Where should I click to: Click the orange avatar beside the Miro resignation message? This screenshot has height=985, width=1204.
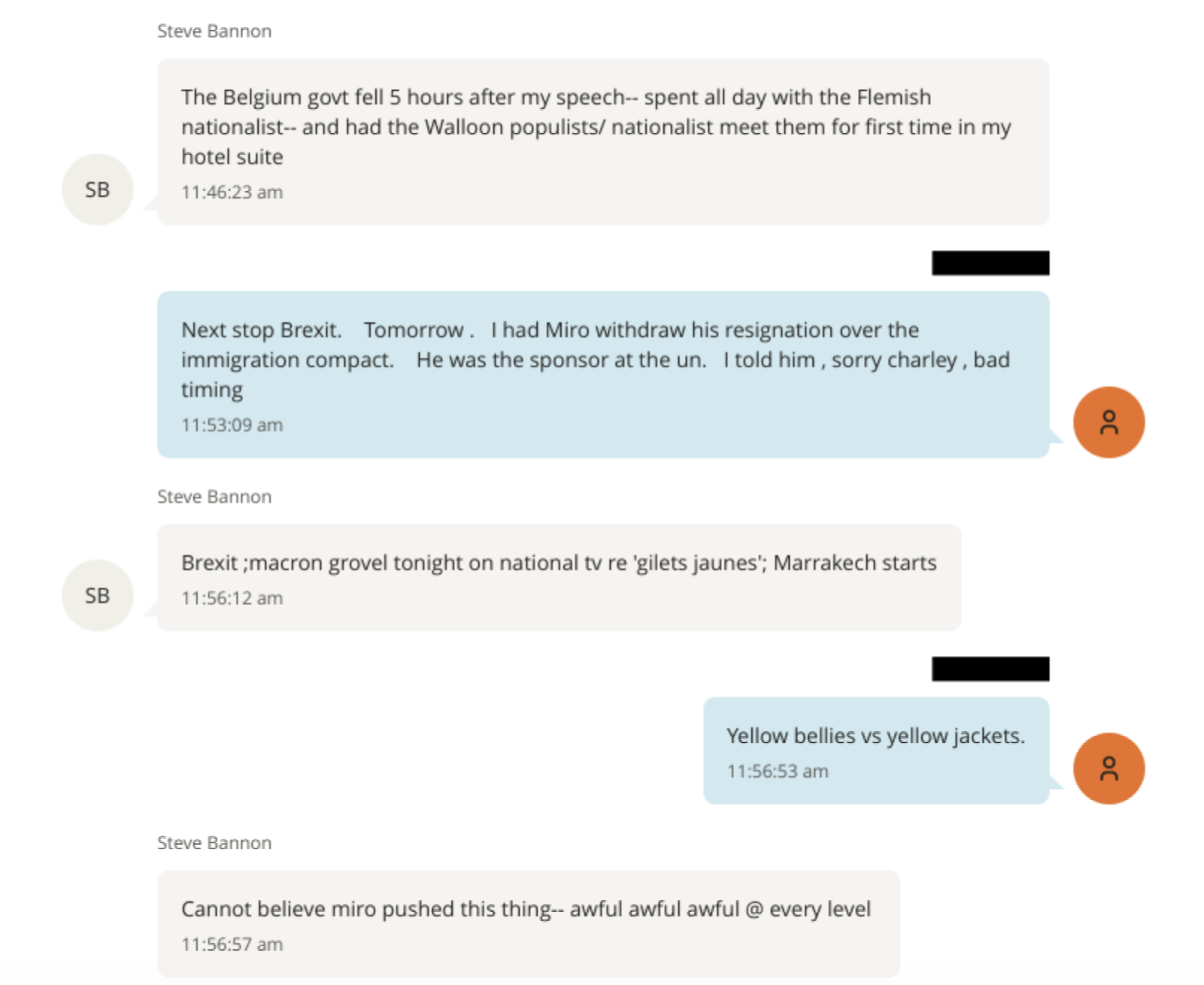(x=1109, y=422)
